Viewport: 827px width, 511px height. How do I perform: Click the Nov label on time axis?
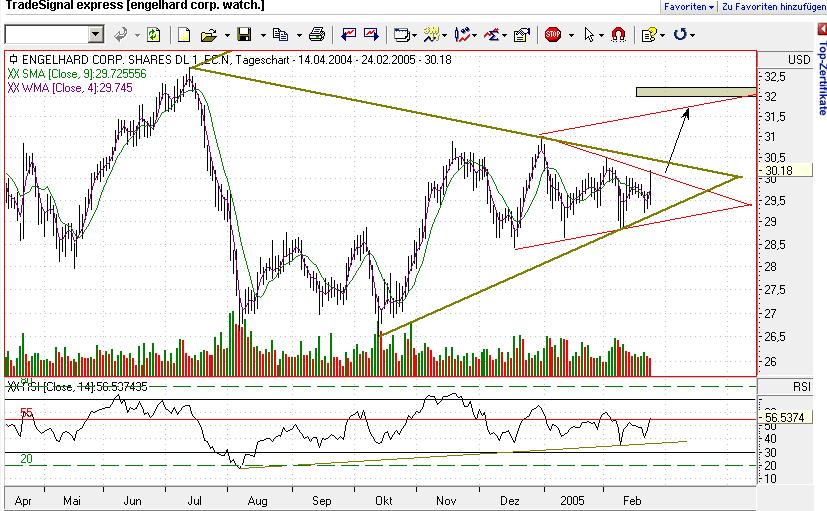click(446, 500)
